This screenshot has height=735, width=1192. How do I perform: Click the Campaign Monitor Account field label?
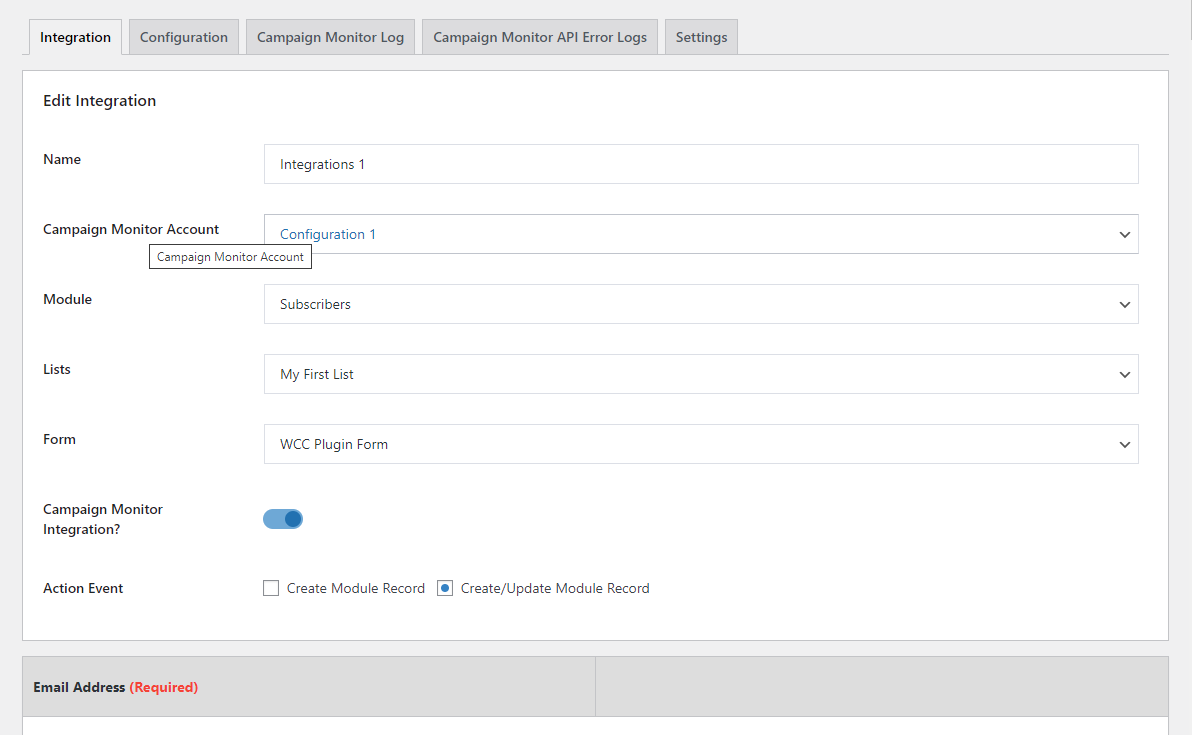(x=131, y=230)
